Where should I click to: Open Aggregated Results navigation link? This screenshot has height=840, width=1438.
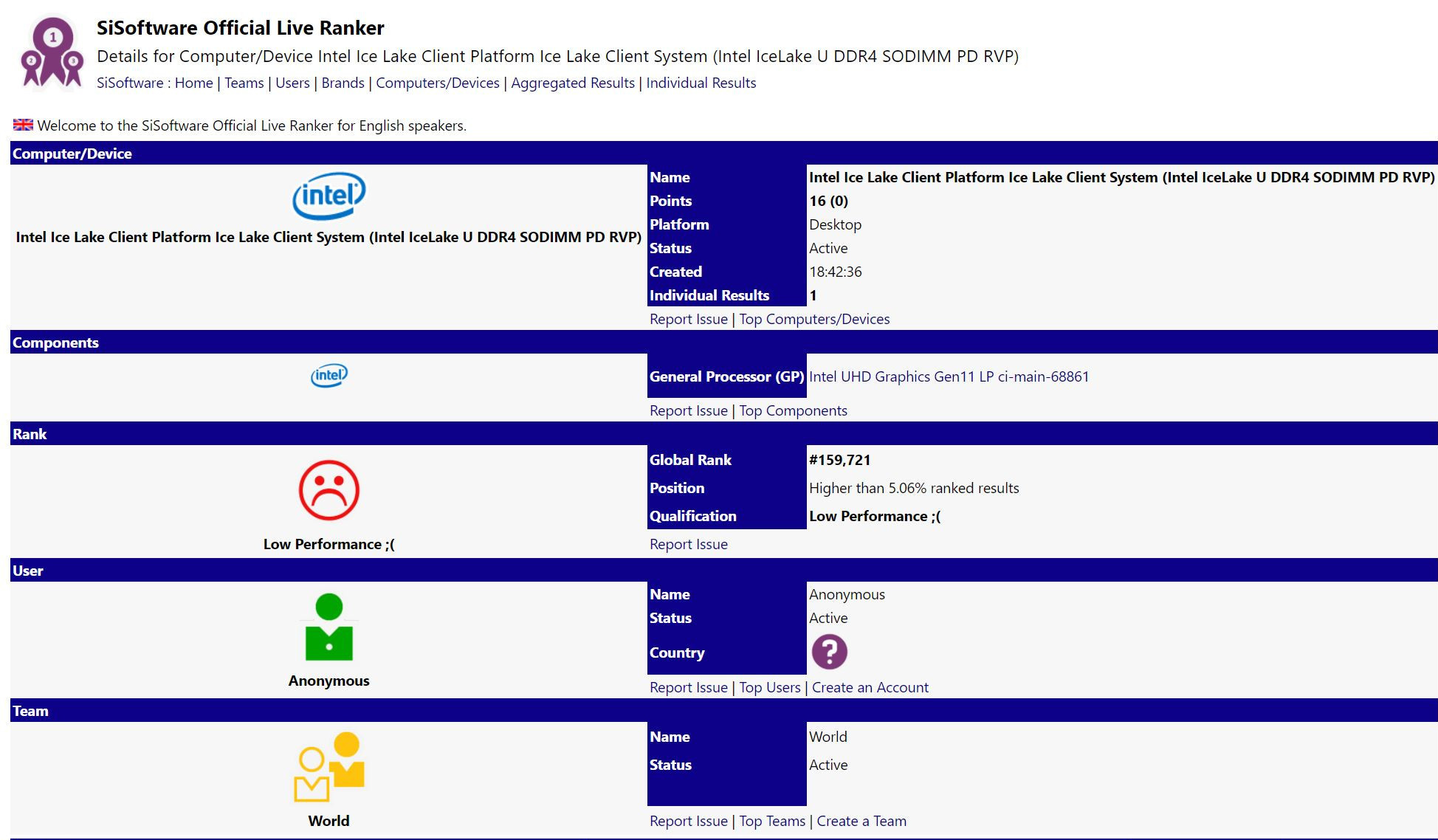(573, 83)
